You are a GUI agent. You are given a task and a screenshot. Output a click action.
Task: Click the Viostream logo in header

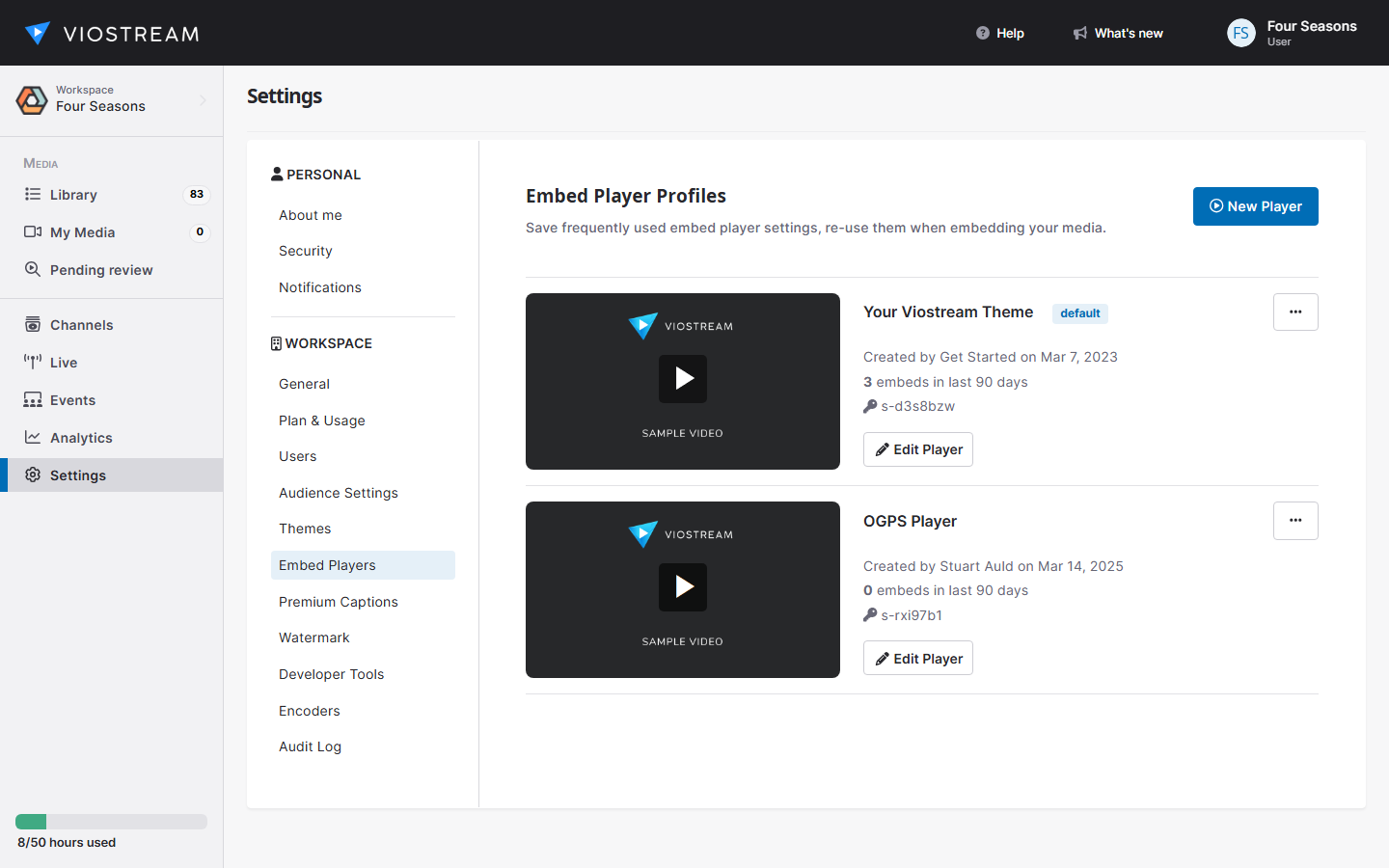(112, 34)
